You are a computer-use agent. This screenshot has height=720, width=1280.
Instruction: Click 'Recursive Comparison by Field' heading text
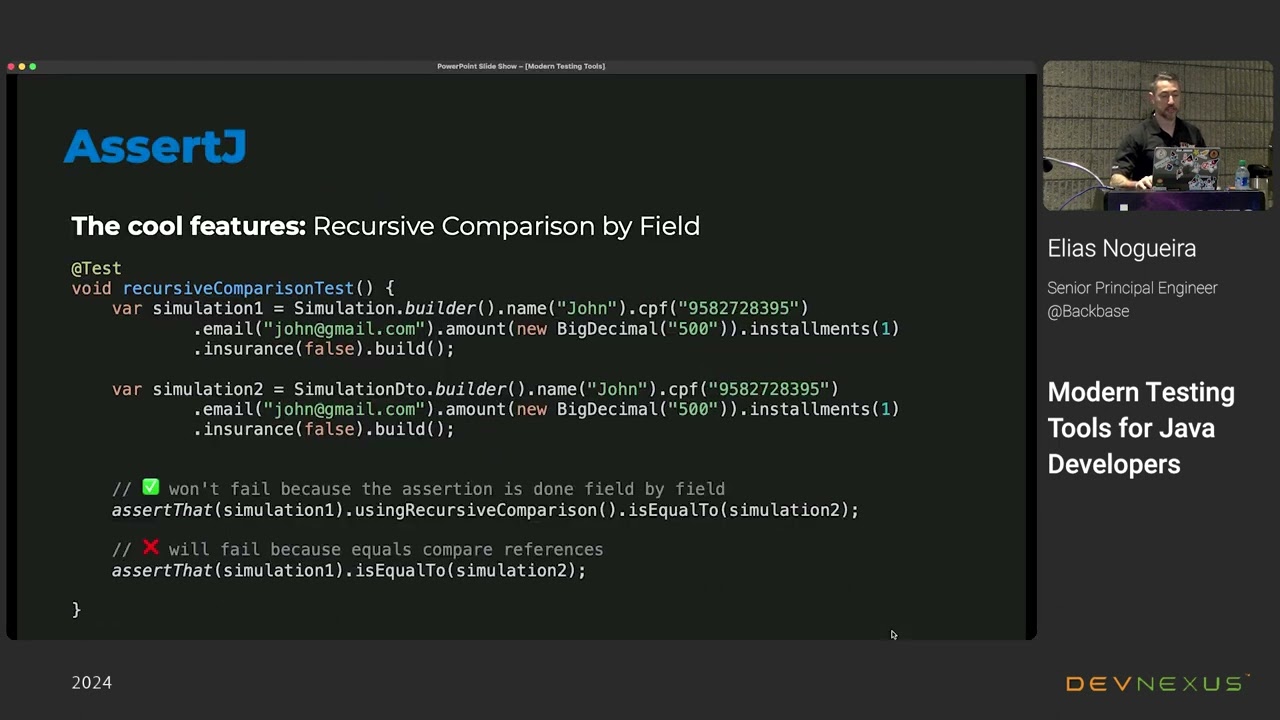pos(506,226)
